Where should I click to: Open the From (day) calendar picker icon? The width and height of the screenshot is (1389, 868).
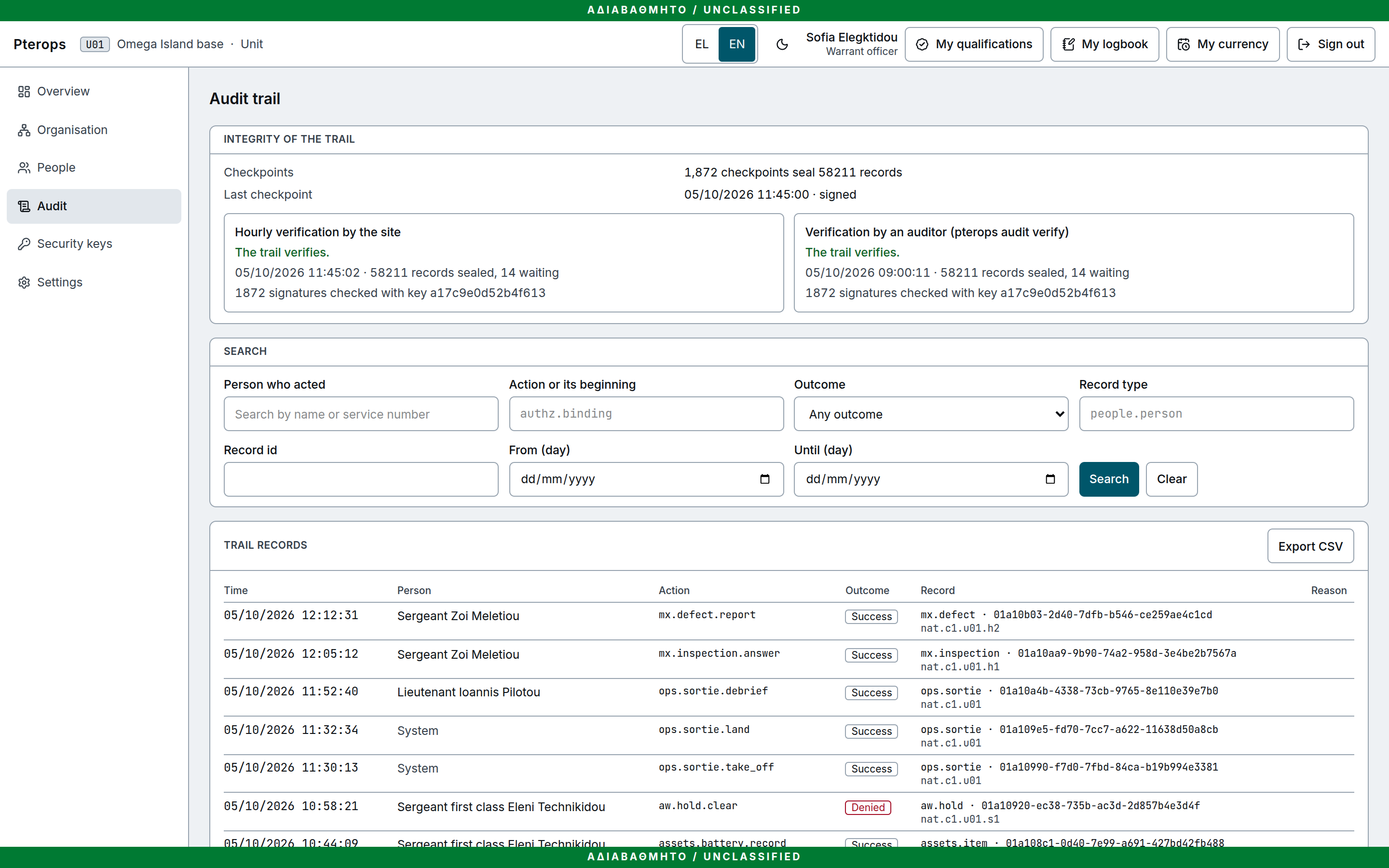pos(764,479)
